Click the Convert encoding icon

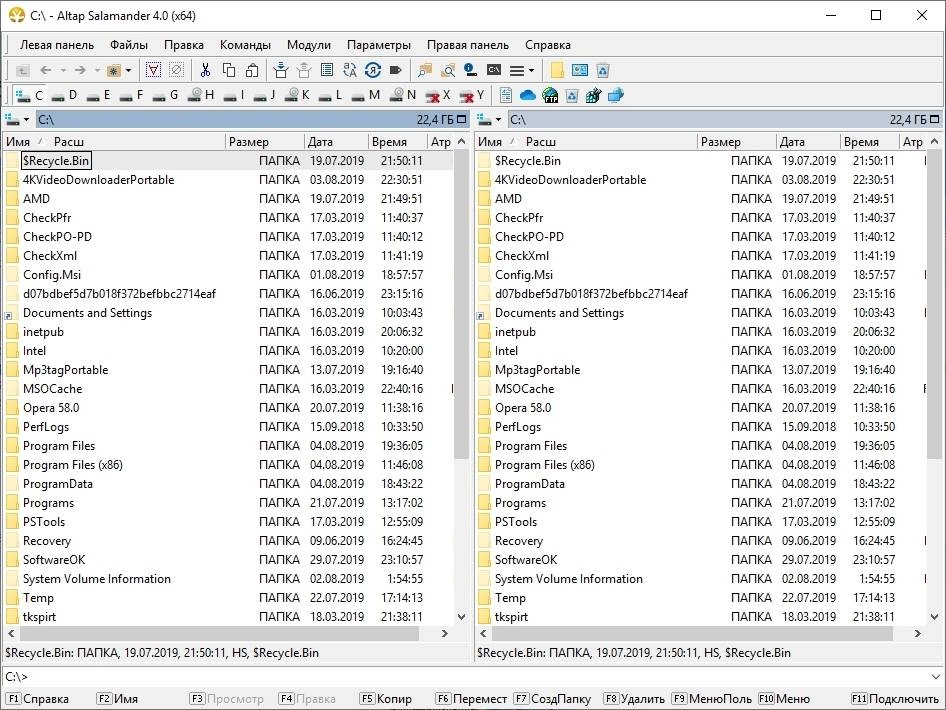pyautogui.click(x=373, y=71)
